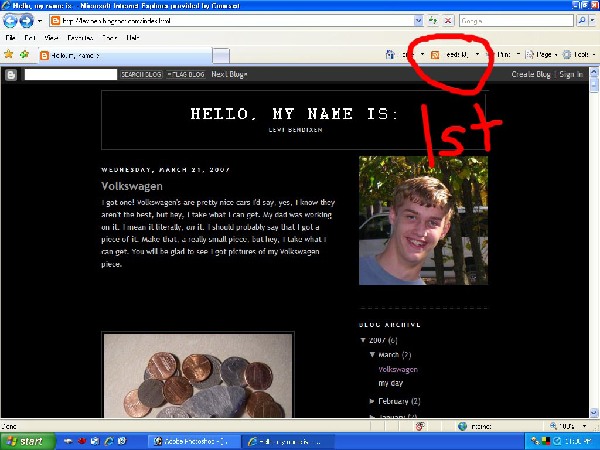Click the red Stop loading icon
This screenshot has width=600, height=450.
(x=447, y=21)
